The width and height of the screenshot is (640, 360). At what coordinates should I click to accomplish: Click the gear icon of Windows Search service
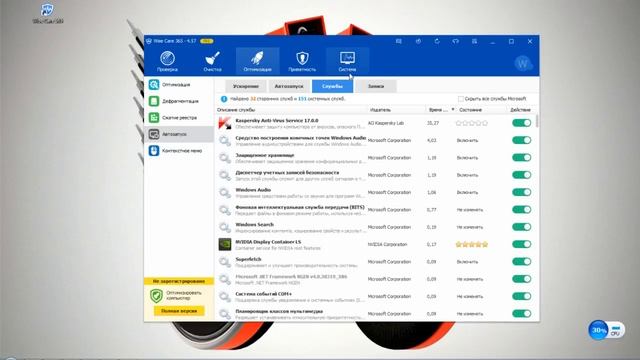pos(225,227)
